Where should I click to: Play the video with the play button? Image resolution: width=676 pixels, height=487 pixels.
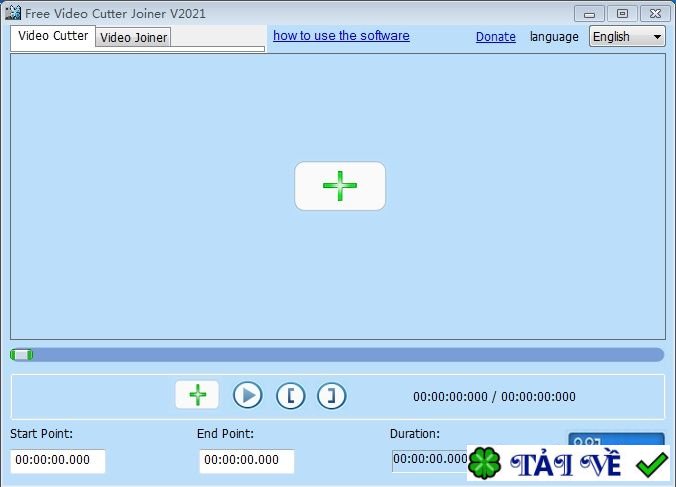[247, 395]
